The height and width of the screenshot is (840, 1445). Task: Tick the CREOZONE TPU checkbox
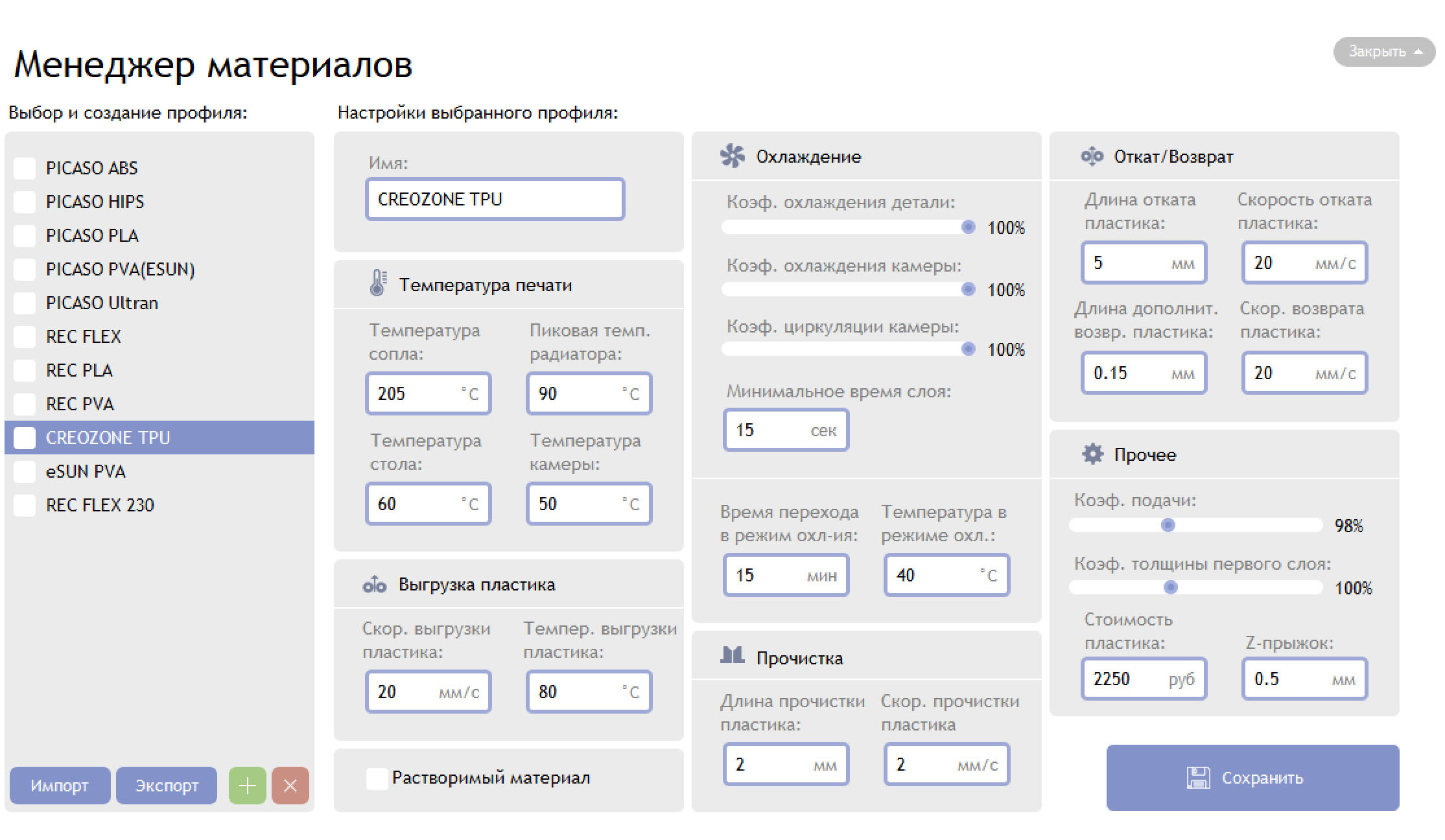click(x=25, y=437)
